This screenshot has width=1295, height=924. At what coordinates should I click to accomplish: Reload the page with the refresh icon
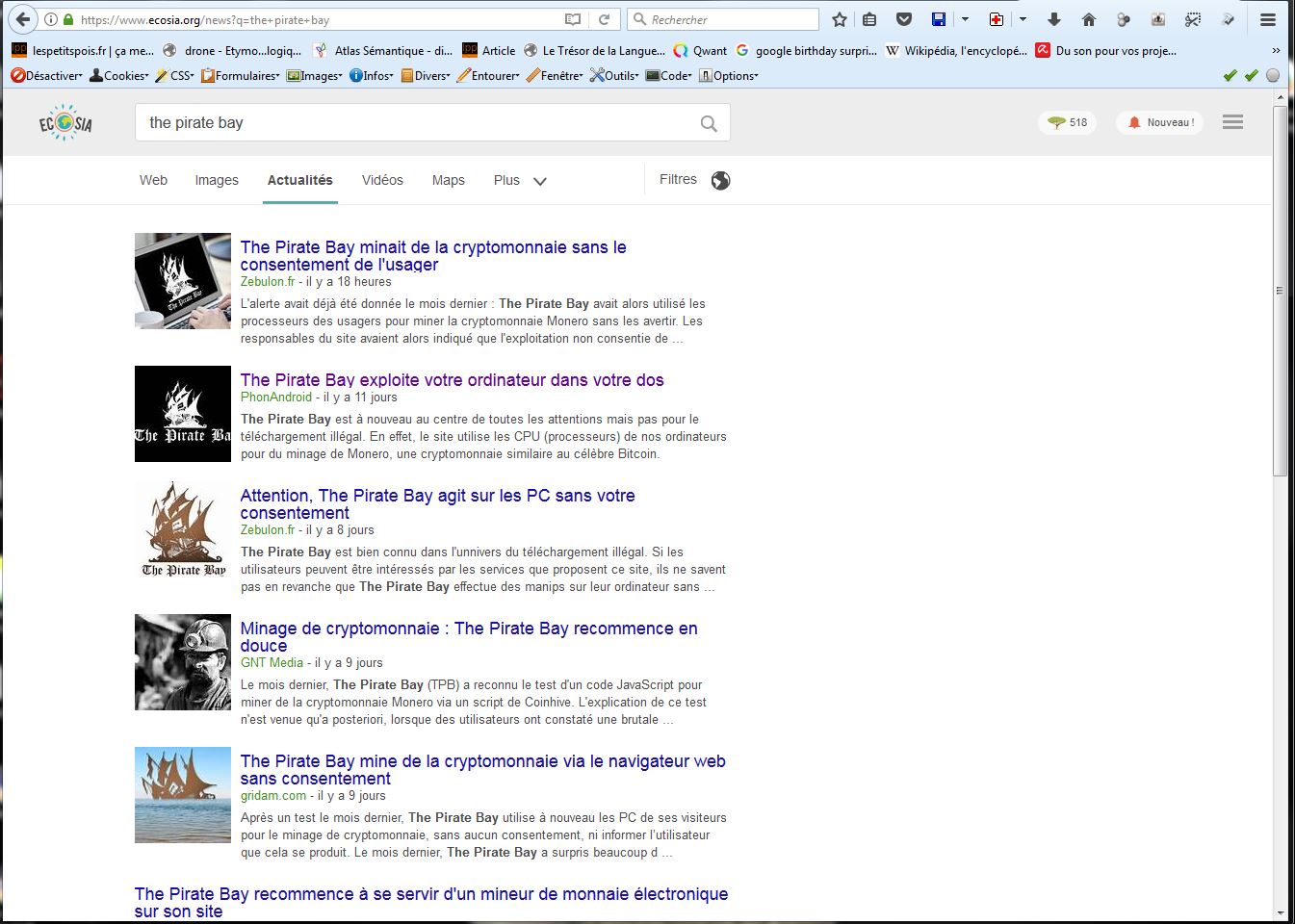coord(604,19)
